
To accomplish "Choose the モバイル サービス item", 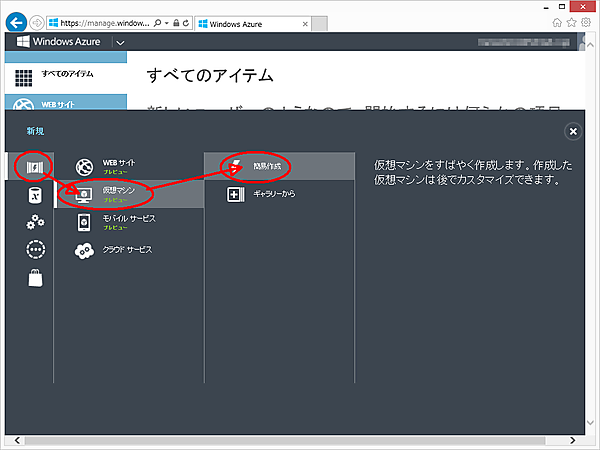I will pos(129,222).
